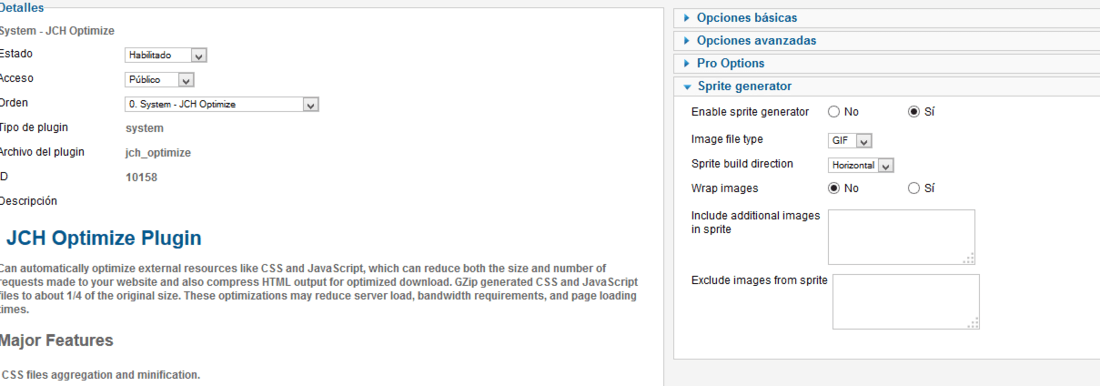Image resolution: width=1100 pixels, height=386 pixels.
Task: Select No for Enable sprite generator
Action: 834,112
